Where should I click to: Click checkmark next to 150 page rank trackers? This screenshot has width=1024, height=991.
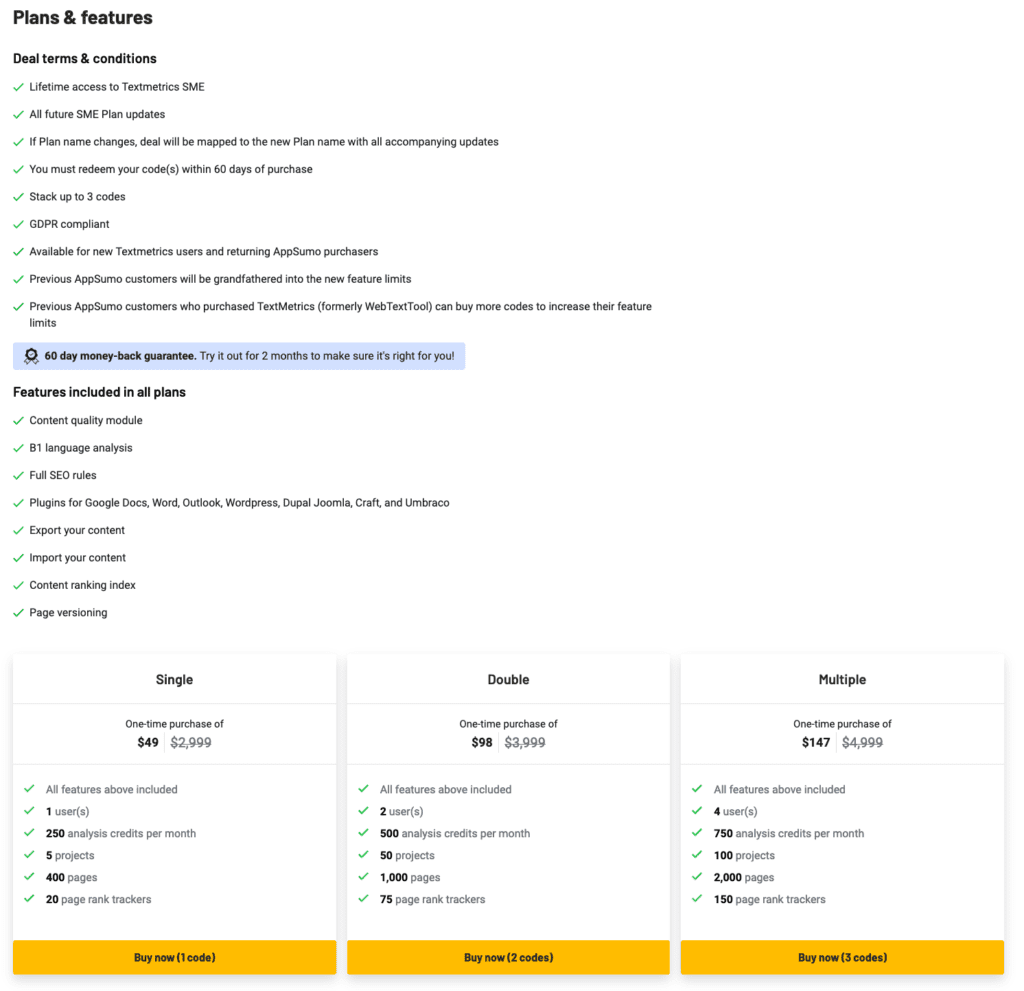(697, 899)
